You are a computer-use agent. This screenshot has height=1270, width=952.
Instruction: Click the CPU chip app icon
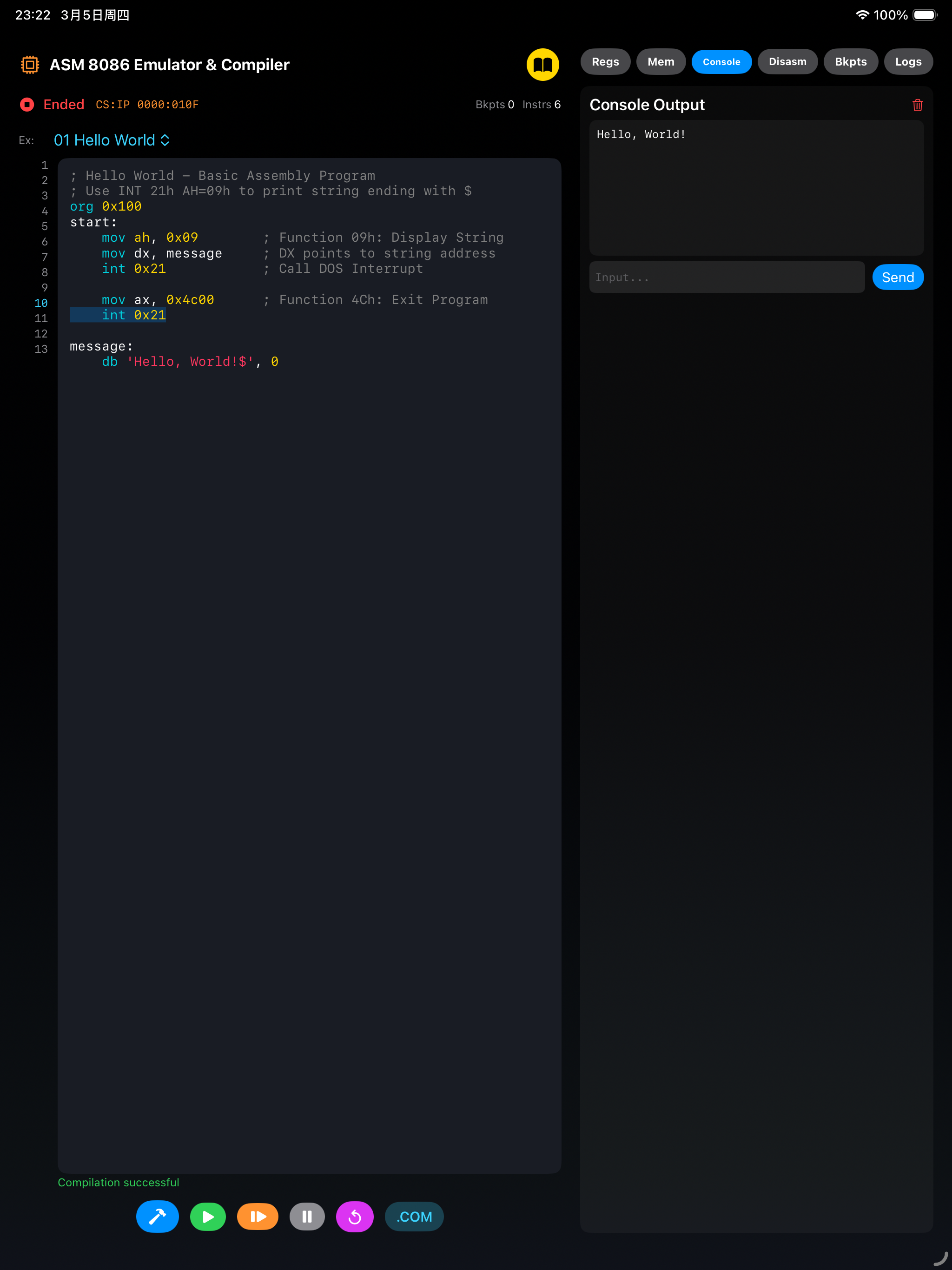point(30,64)
